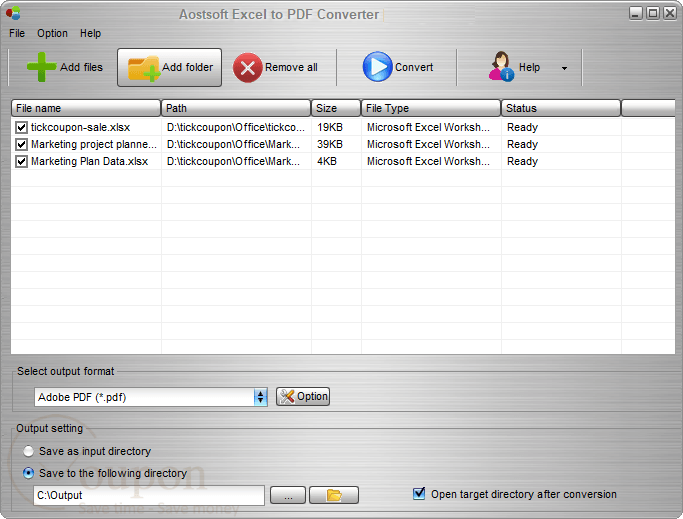This screenshot has height=519, width=683.
Task: Open the PDF Option settings button
Action: coord(303,397)
